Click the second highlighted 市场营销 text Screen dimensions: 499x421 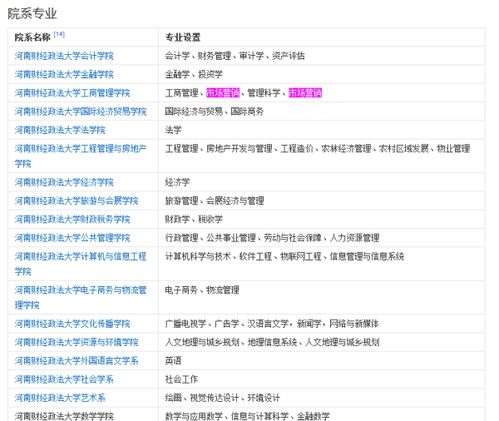pyautogui.click(x=305, y=93)
